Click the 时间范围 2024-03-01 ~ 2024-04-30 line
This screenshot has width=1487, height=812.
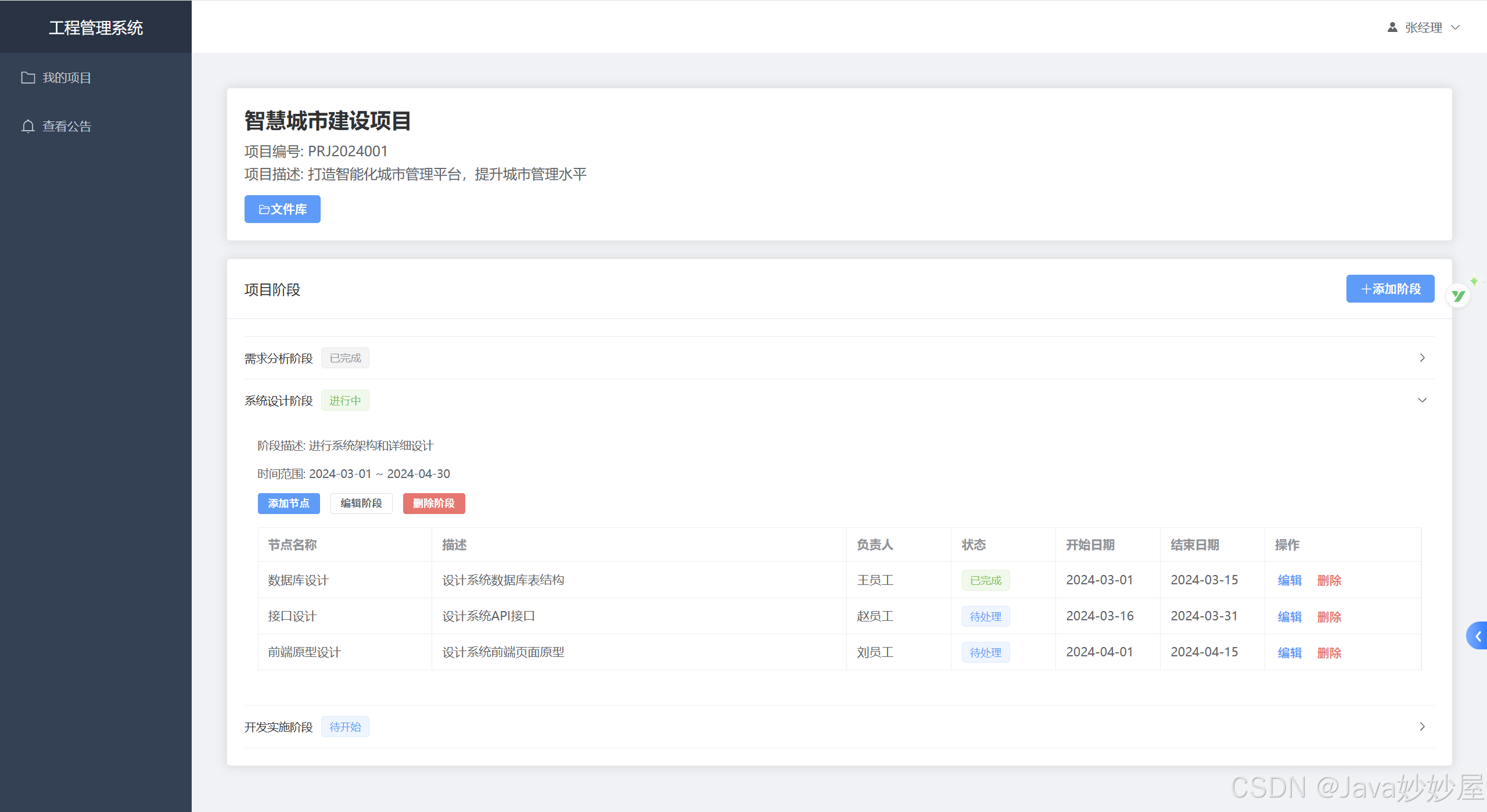coord(354,474)
